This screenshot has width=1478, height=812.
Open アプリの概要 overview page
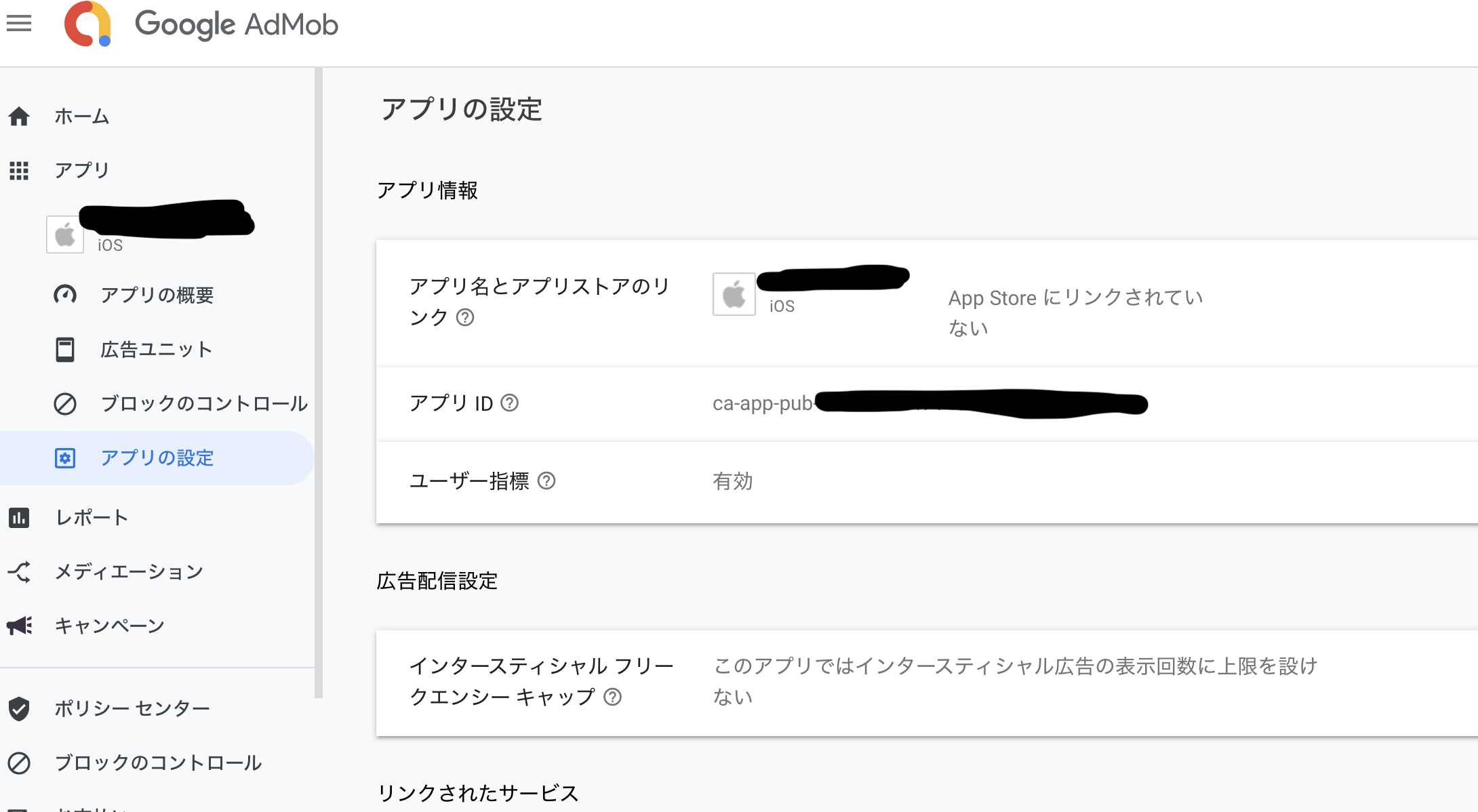pyautogui.click(x=157, y=295)
